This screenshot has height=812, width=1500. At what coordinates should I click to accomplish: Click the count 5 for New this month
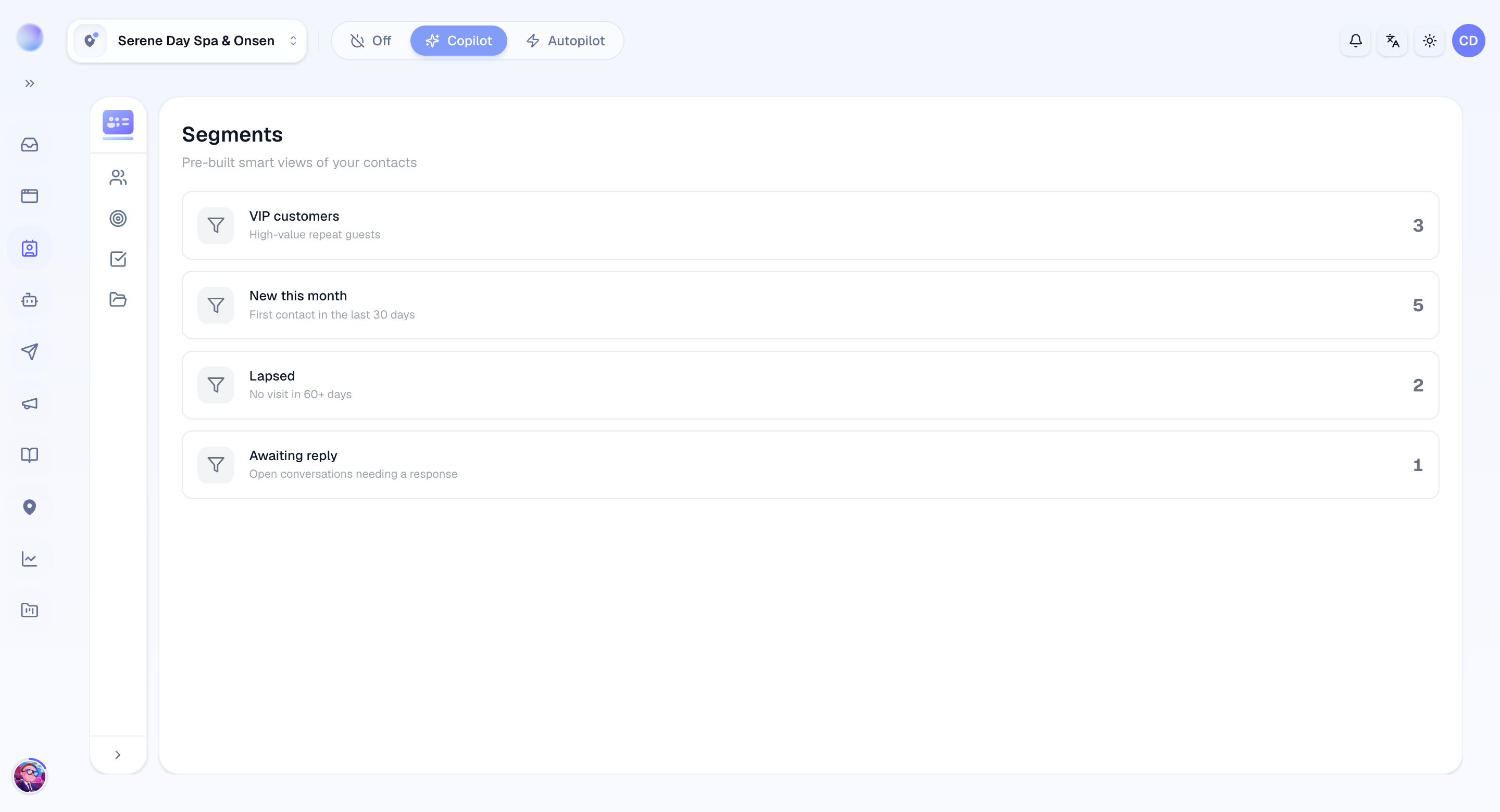[x=1418, y=305]
